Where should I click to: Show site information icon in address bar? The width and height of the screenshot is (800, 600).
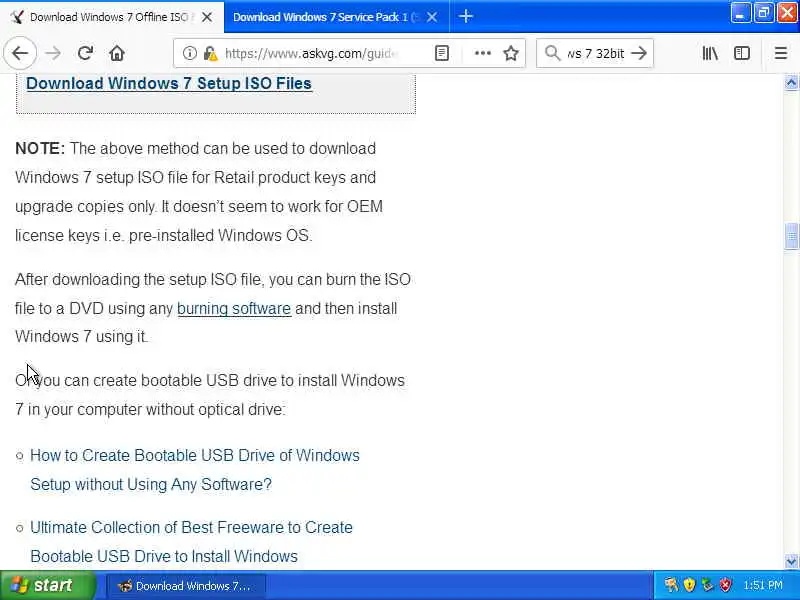coord(189,53)
